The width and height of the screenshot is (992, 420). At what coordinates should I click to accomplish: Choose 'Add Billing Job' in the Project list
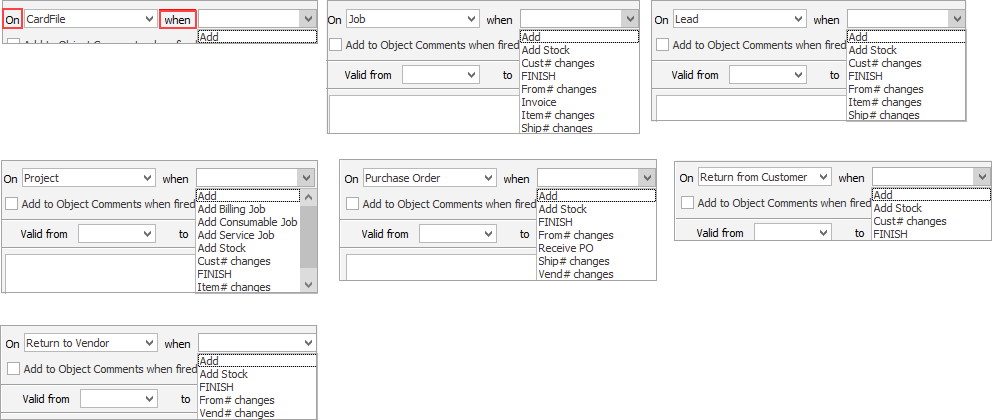248,209
